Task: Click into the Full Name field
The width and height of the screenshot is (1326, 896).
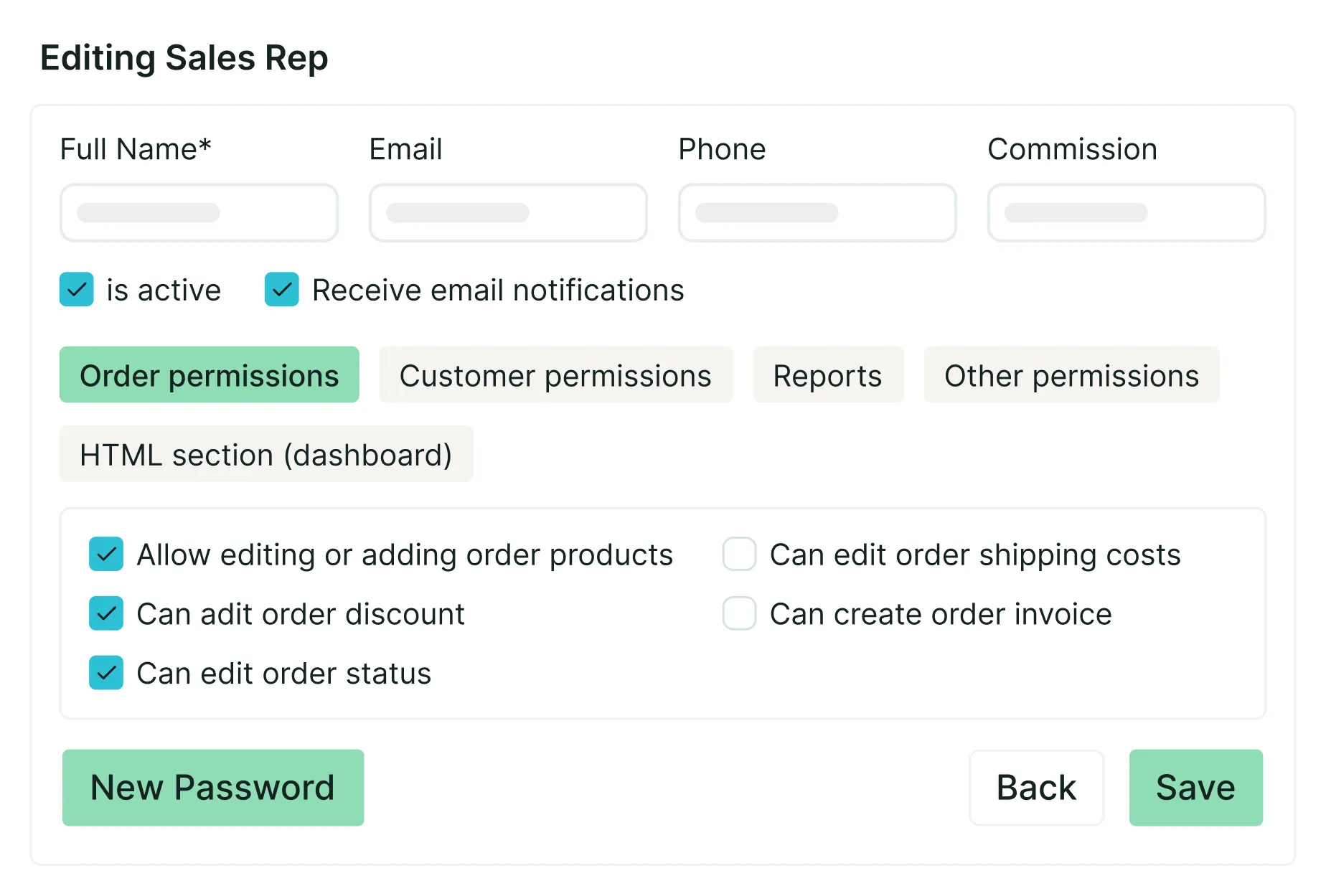Action: click(x=199, y=213)
